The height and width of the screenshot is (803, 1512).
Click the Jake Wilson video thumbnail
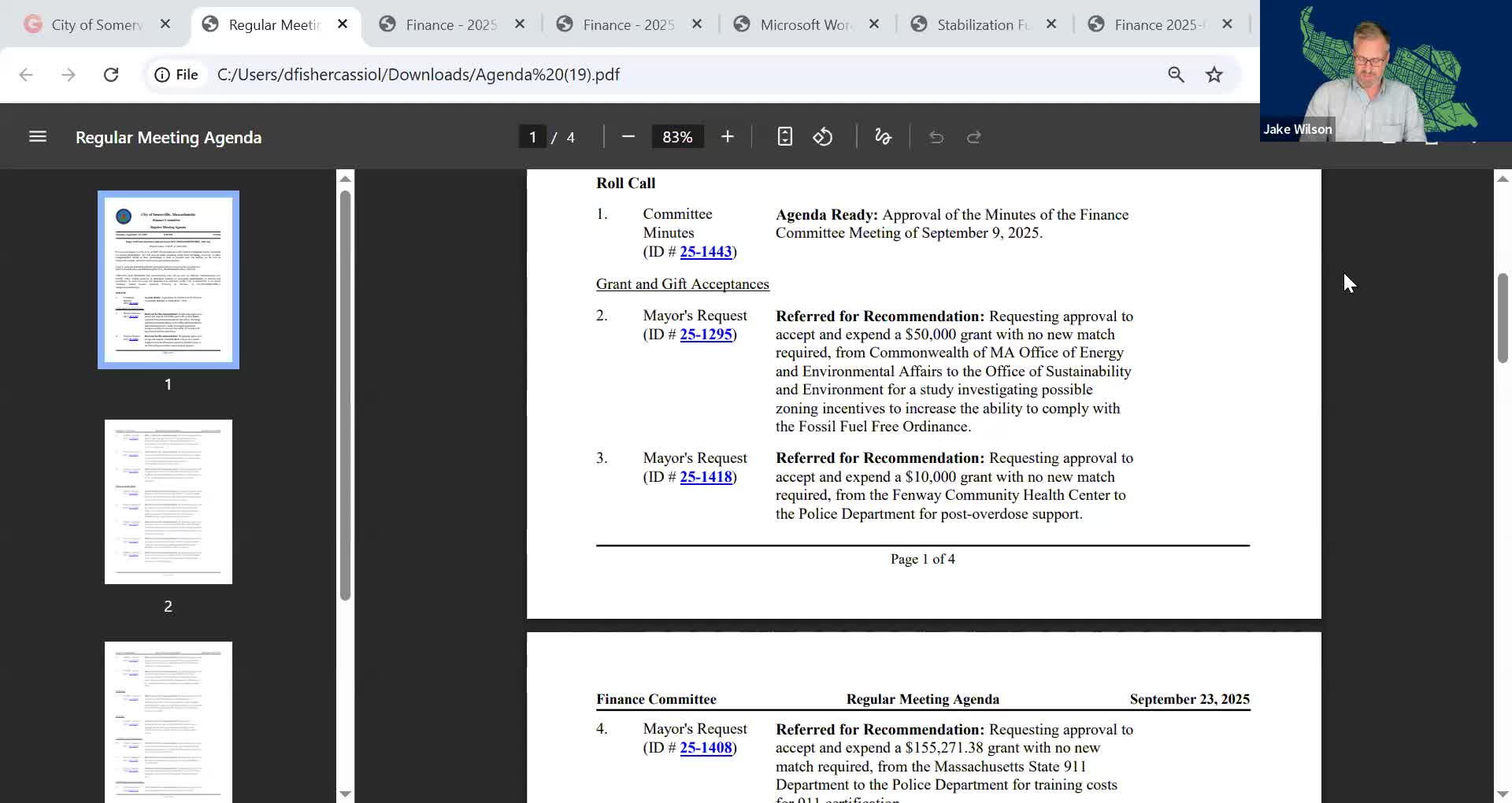(1386, 71)
